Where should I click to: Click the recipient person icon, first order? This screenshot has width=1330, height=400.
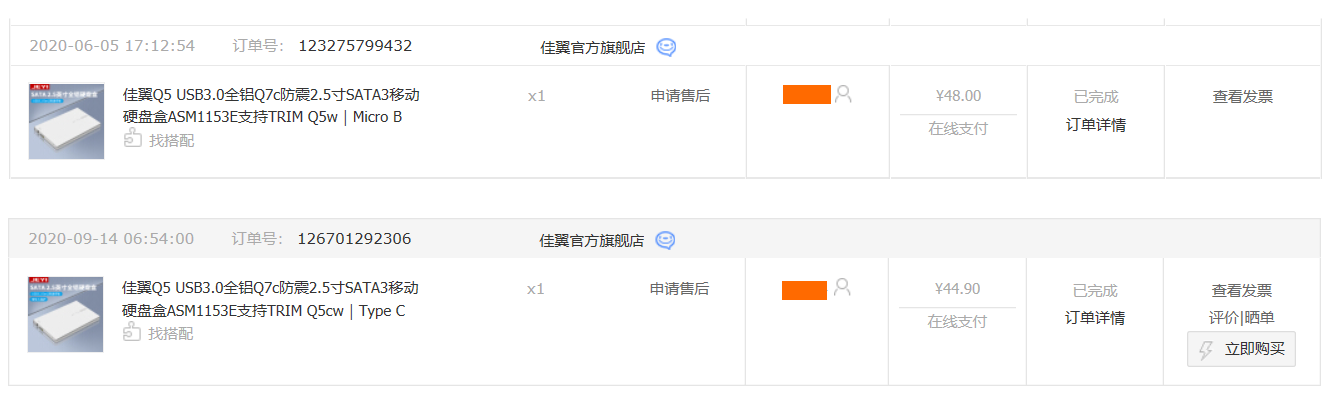(843, 94)
